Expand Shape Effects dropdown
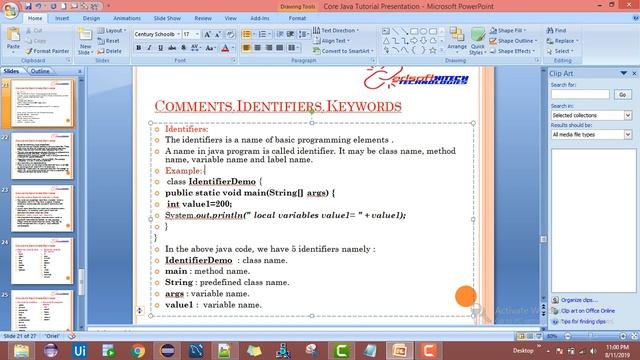 513,51
